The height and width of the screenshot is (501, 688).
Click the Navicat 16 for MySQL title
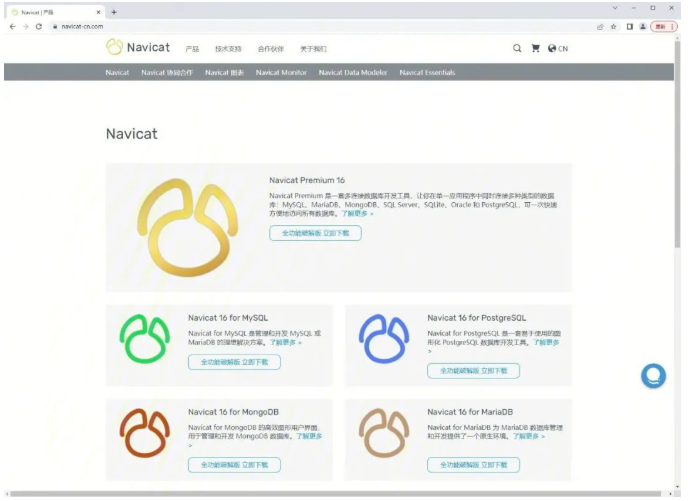point(228,318)
